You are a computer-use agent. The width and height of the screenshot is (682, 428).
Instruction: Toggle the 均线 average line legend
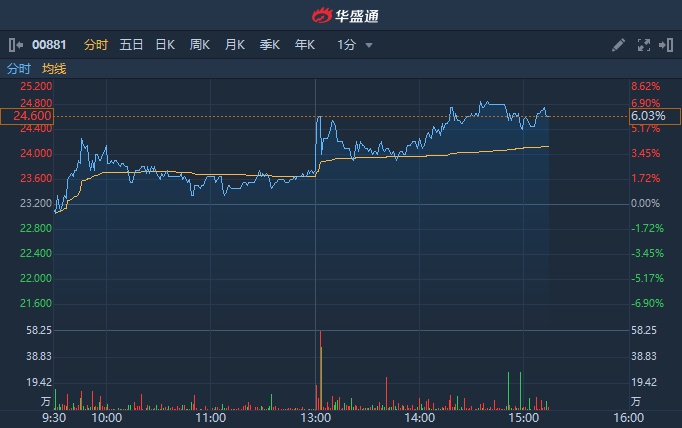click(54, 69)
